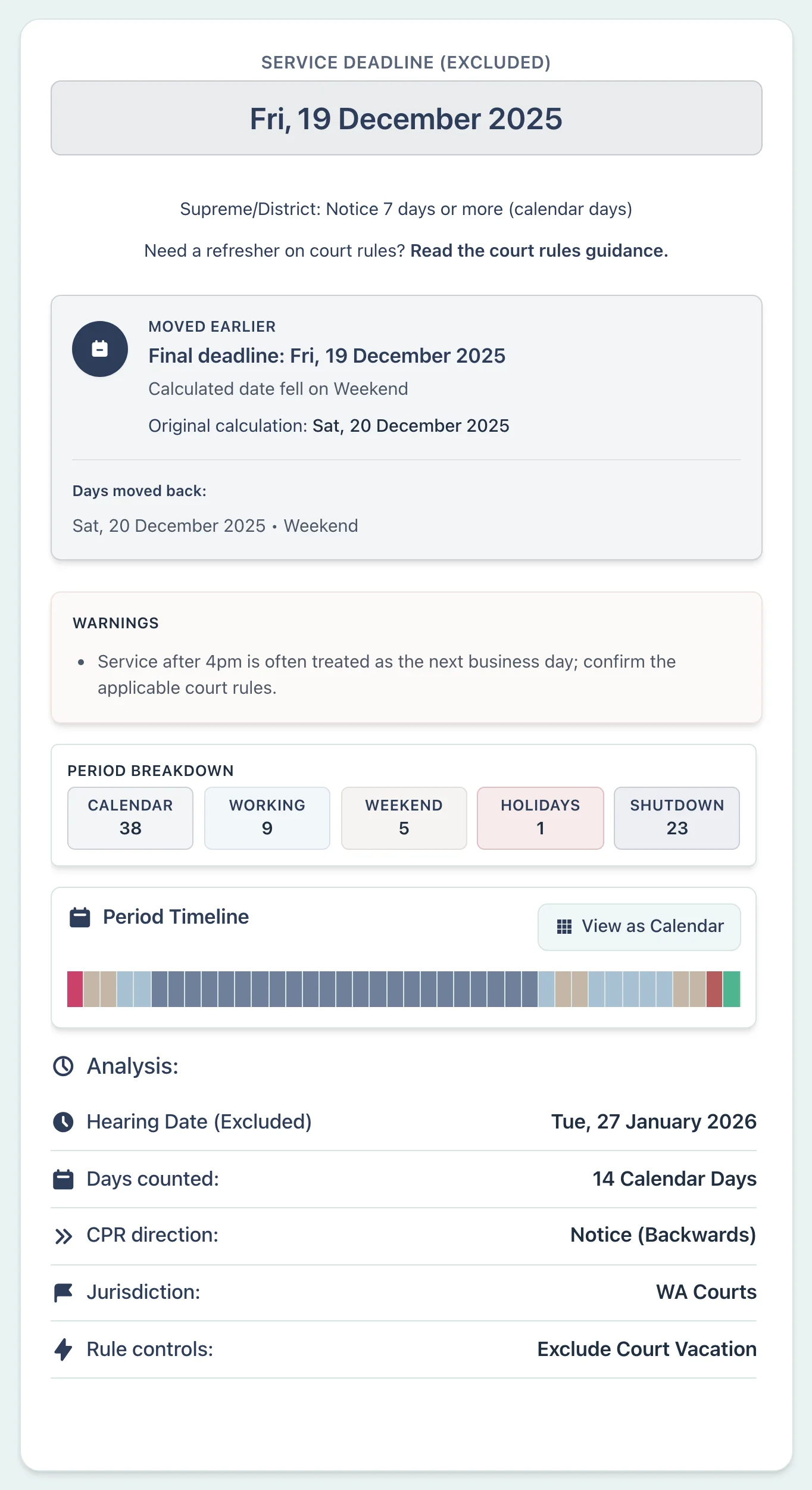Screen dimensions: 812x1490
Task: Toggle the Holidays breakdown chip
Action: 540,818
